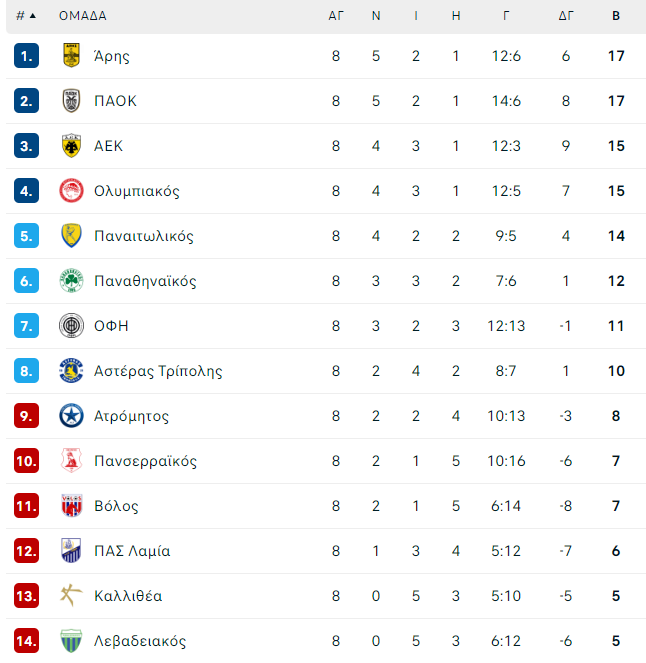Viewport: 646px width, 663px height.
Task: Click the ΟΦΗ round crest icon
Action: click(x=71, y=326)
